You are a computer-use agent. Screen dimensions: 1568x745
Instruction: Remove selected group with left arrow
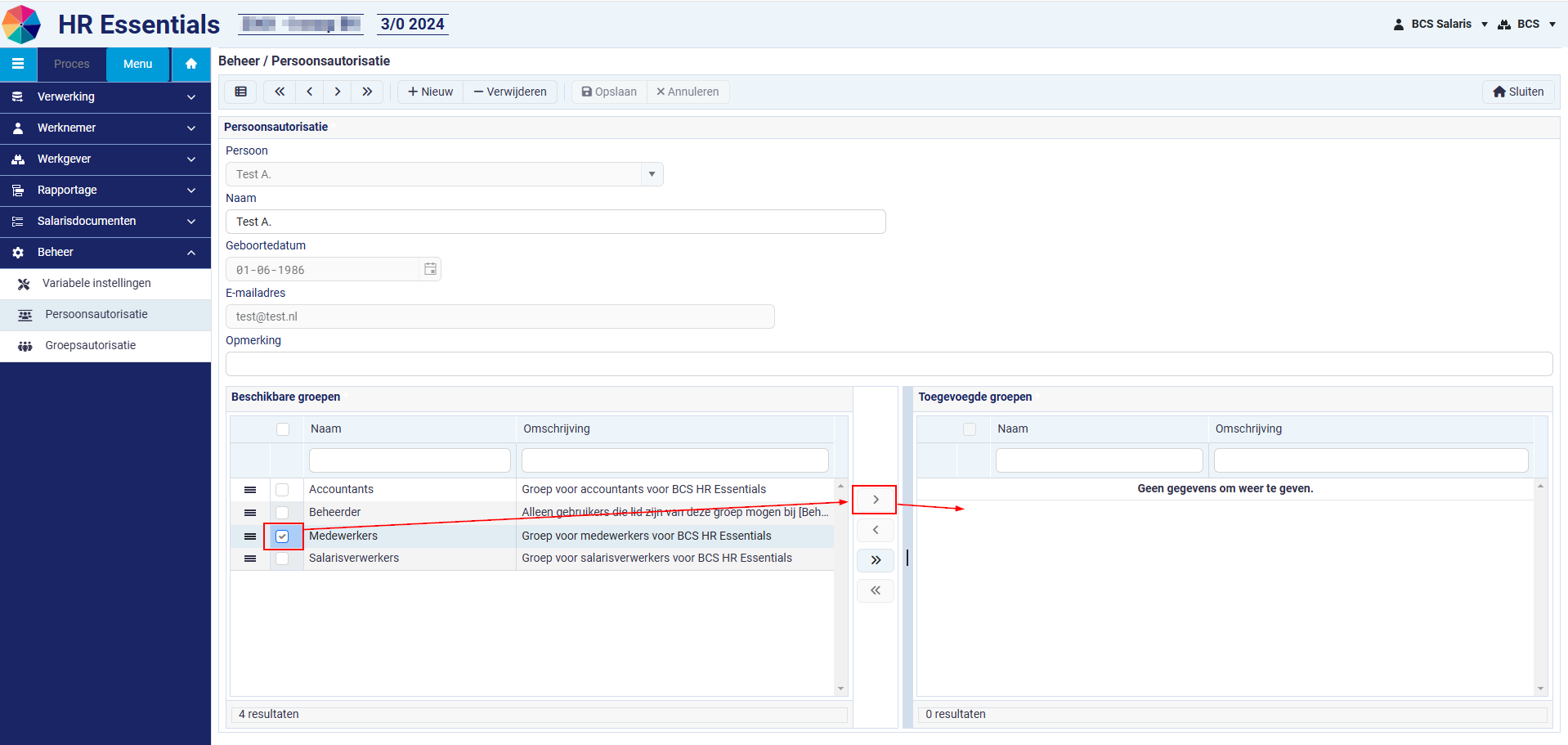click(875, 530)
